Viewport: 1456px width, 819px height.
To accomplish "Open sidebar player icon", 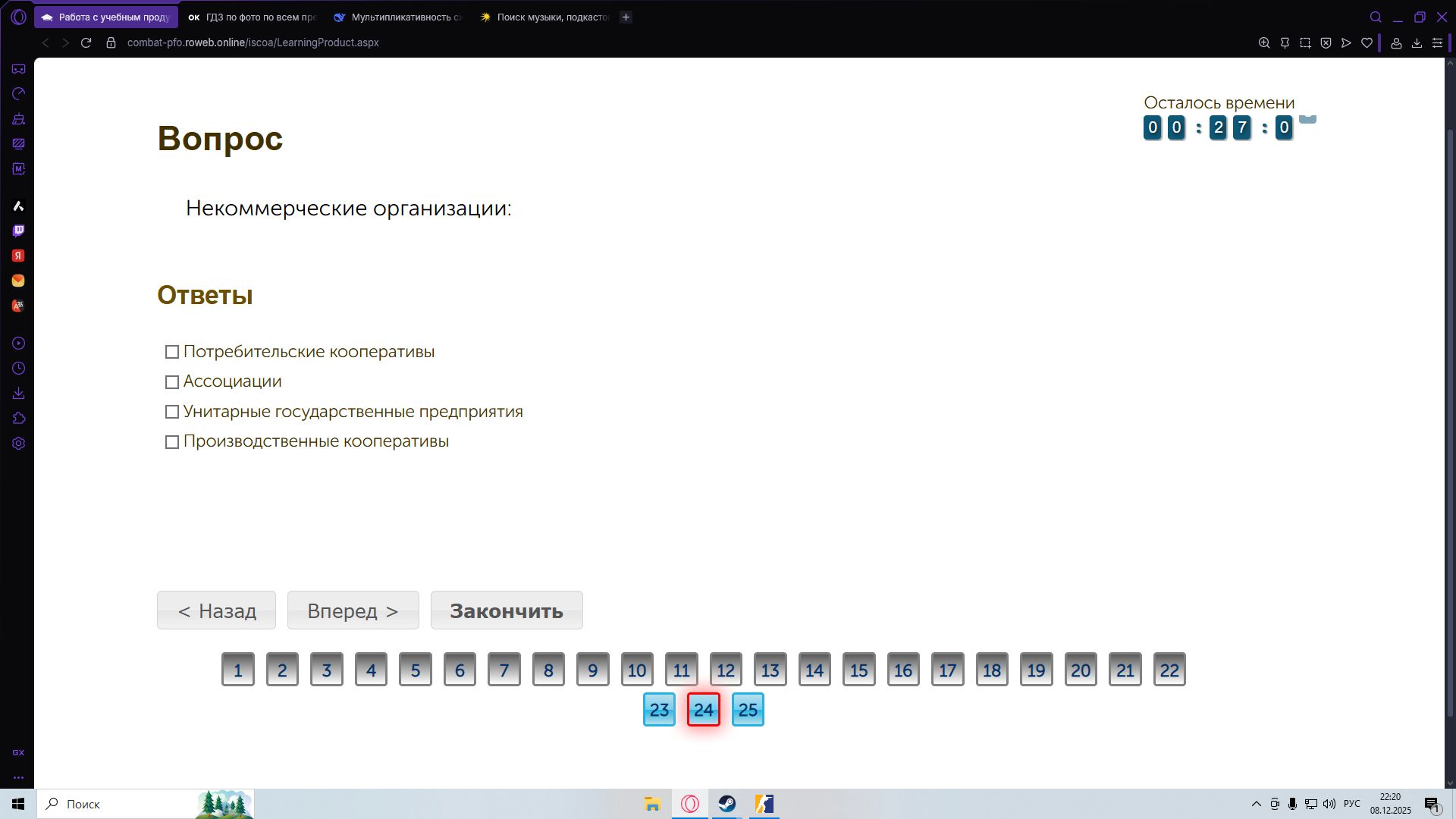I will coord(19,344).
